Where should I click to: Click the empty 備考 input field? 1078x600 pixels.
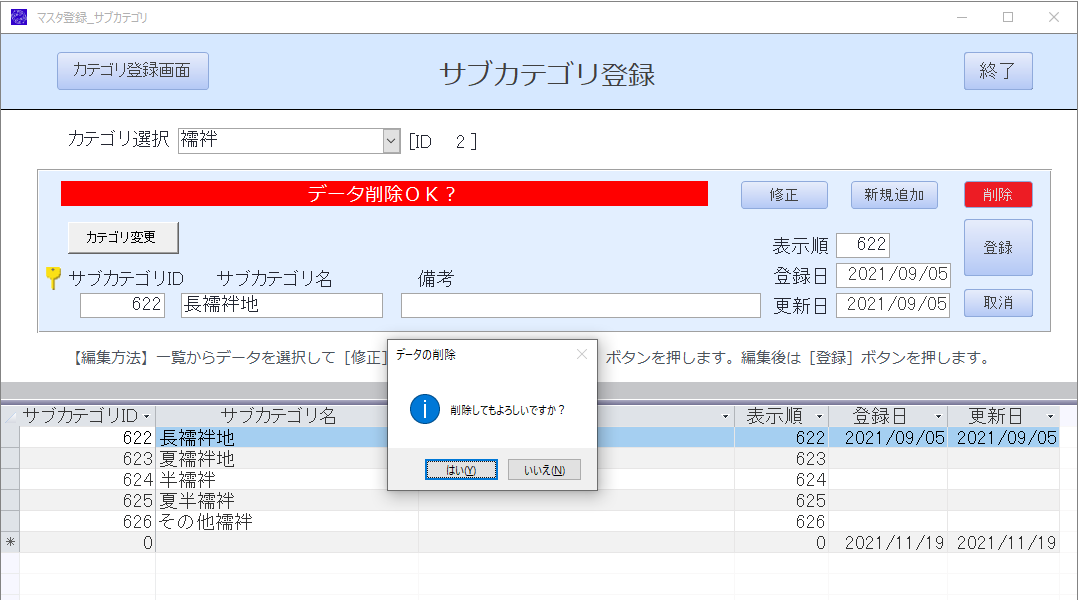581,305
